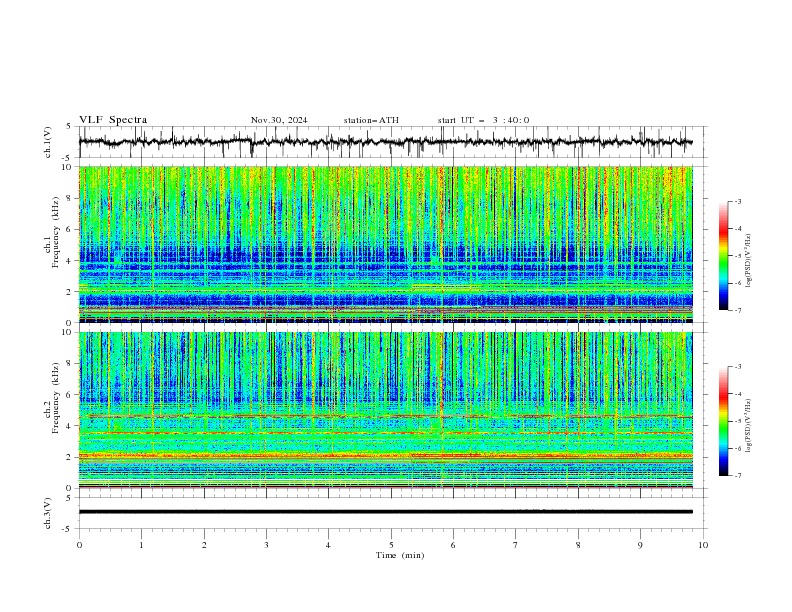This screenshot has height=612, width=792.
Task: Click the "Time (min)" axis label
Action: (x=400, y=555)
